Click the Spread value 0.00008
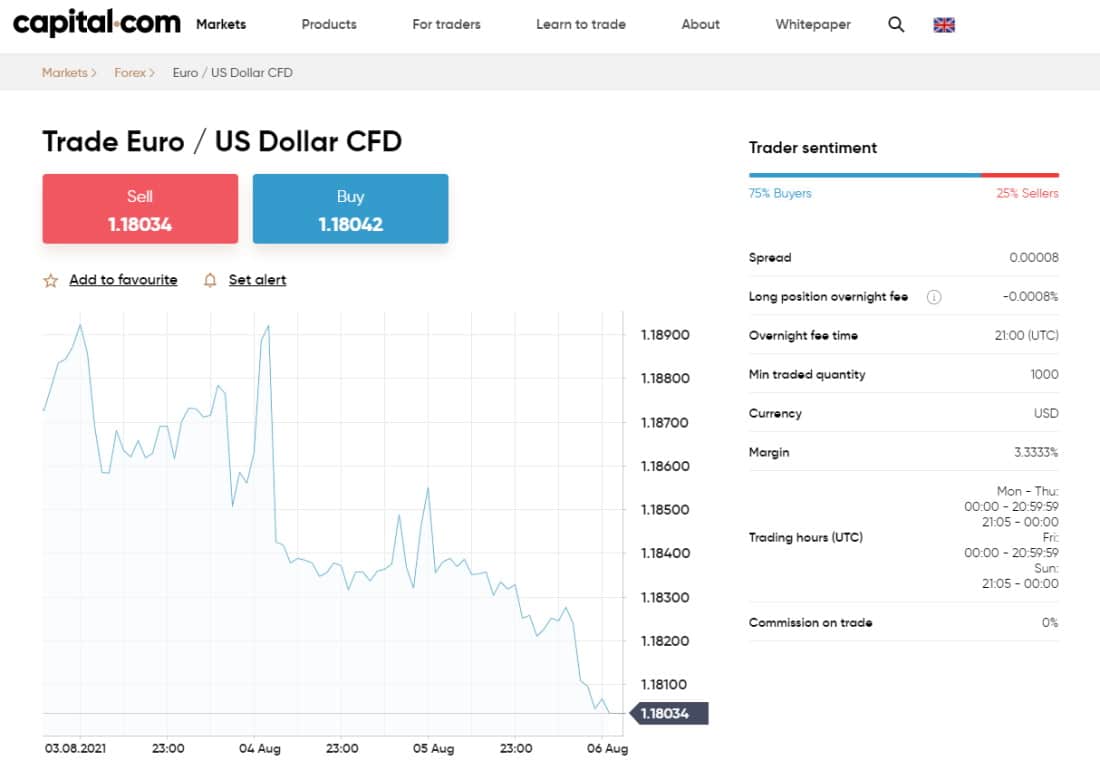The width and height of the screenshot is (1100, 770). (1034, 257)
